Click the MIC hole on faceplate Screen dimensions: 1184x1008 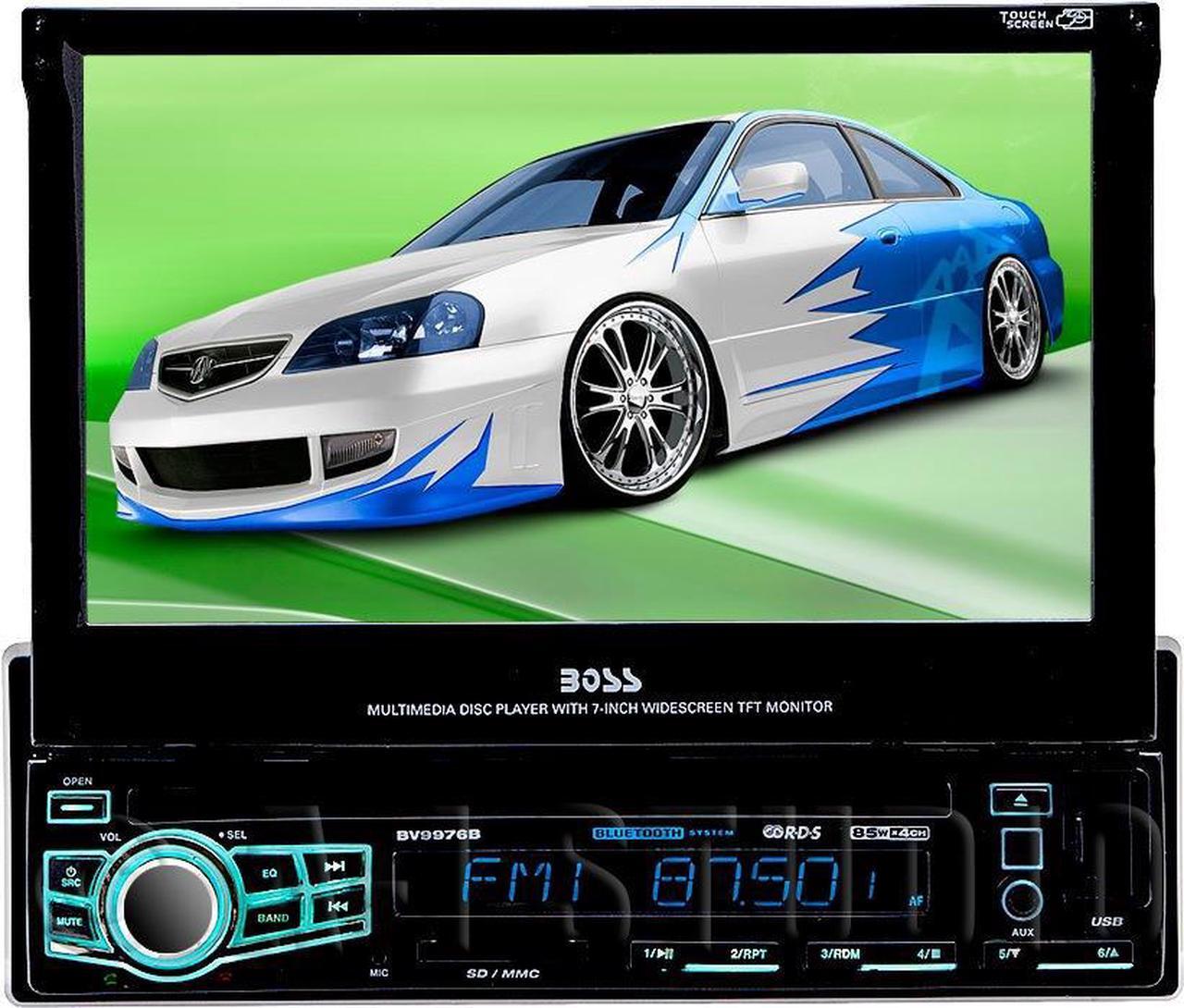(378, 958)
